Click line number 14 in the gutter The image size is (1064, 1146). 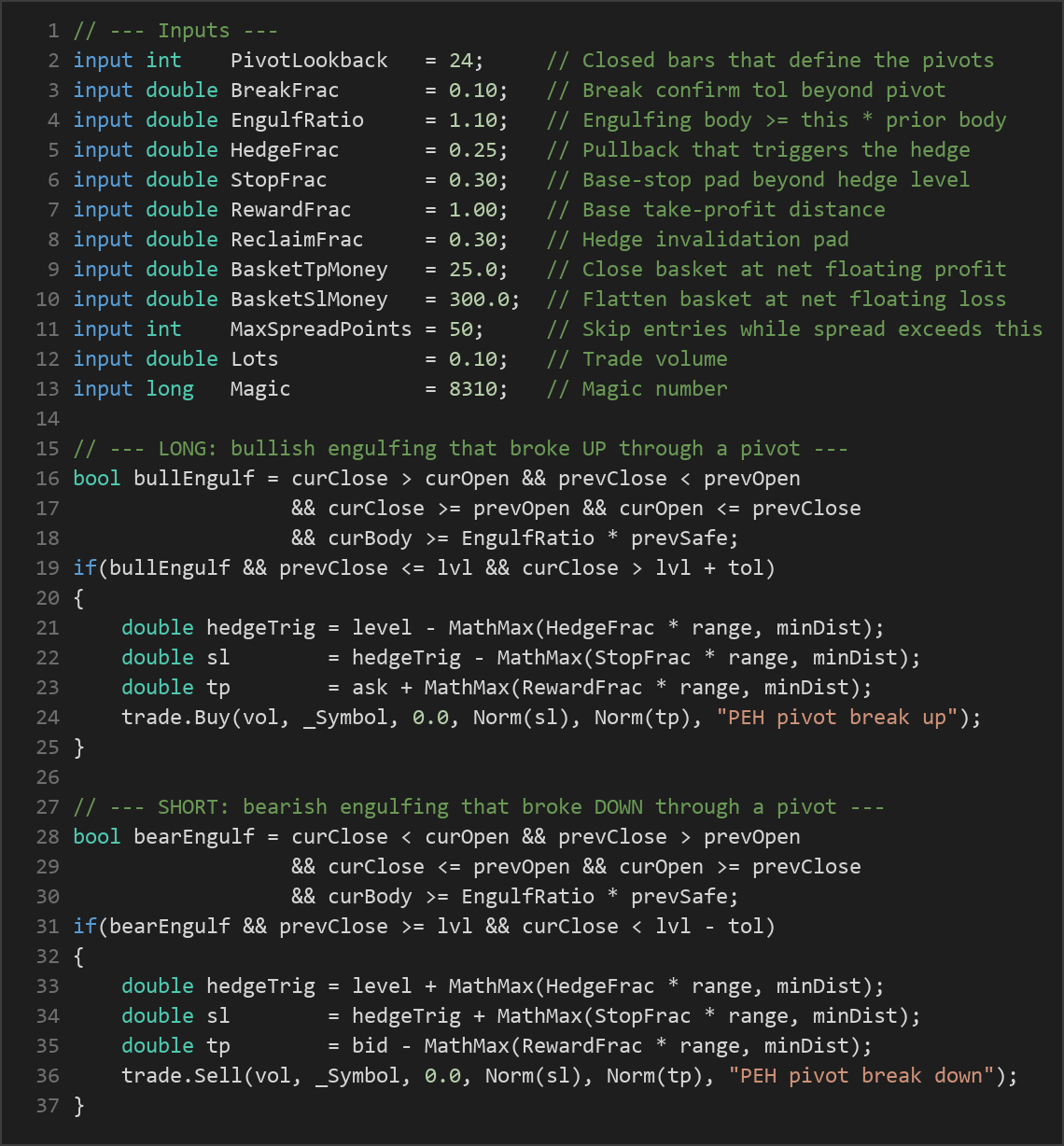(48, 419)
